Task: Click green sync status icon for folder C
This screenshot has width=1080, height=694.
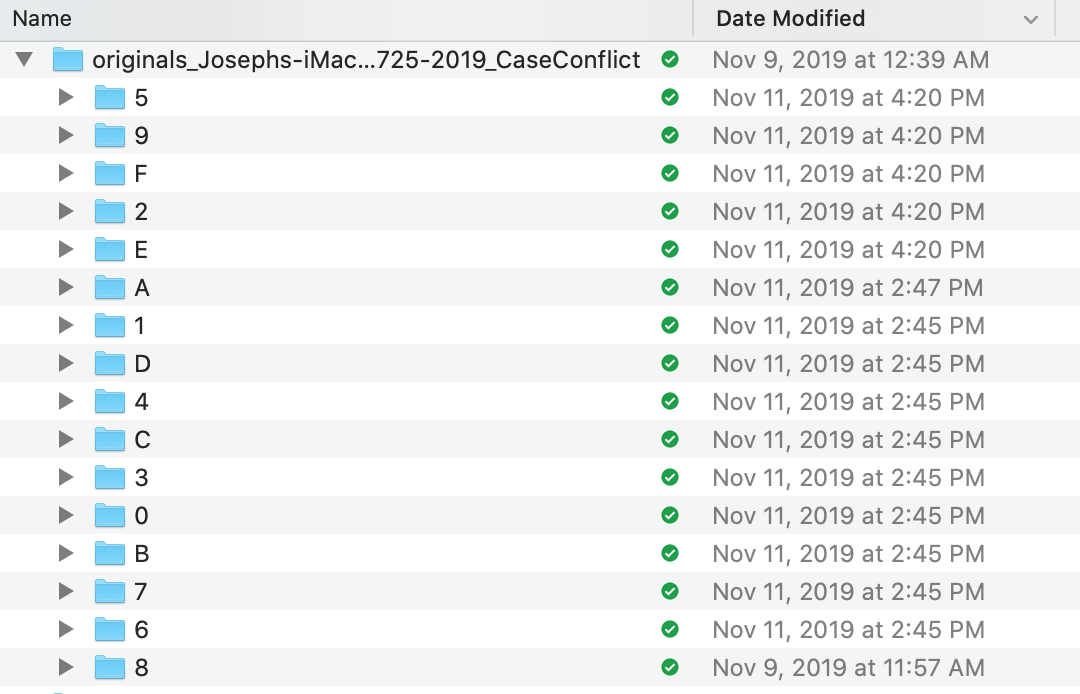Action: [670, 440]
